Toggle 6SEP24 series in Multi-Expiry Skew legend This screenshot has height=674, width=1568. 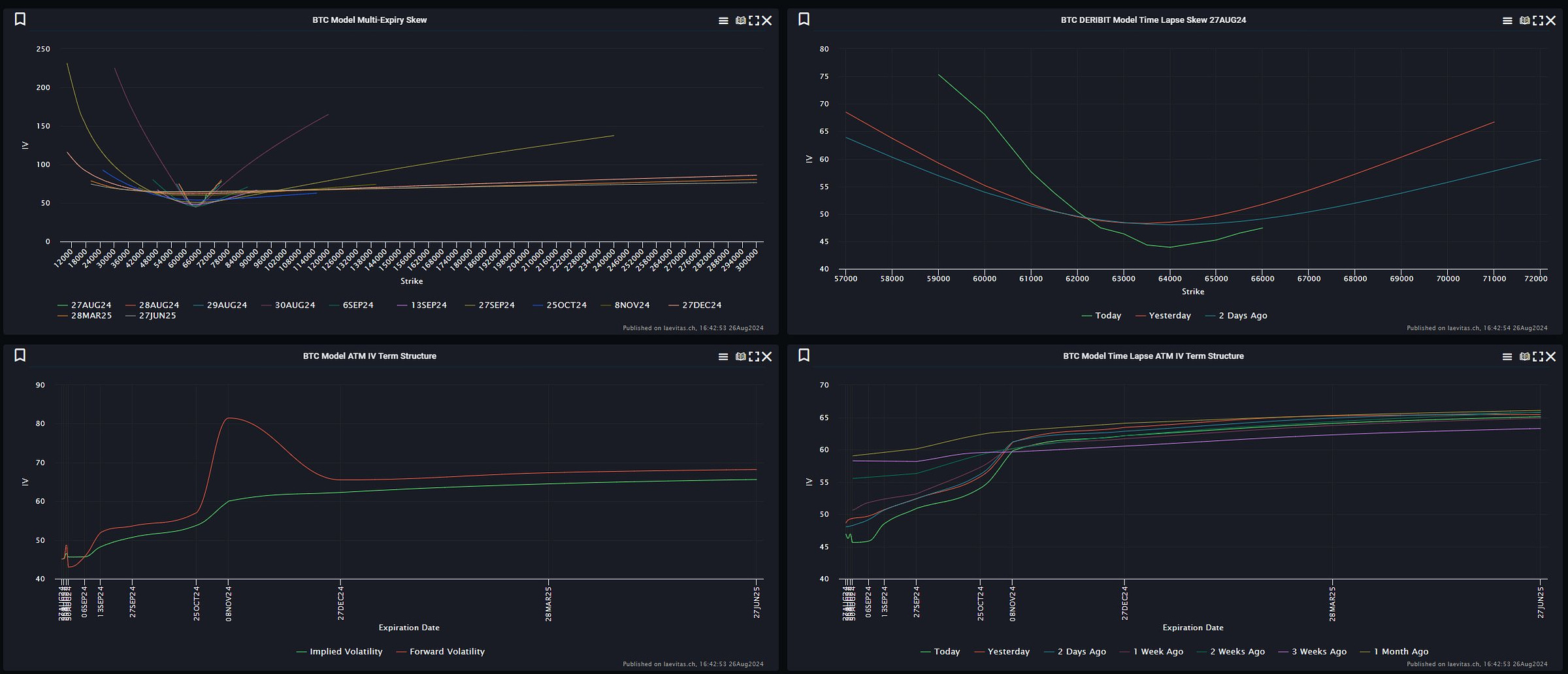pyautogui.click(x=351, y=305)
